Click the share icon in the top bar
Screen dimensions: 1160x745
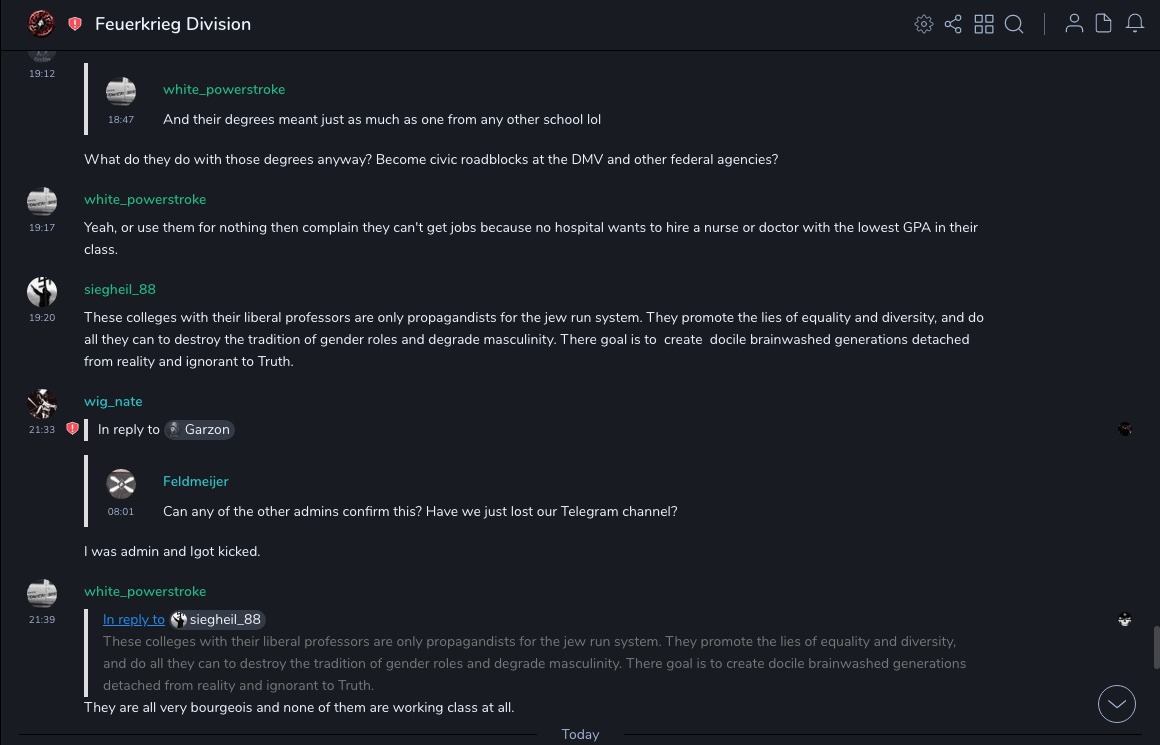(x=953, y=24)
